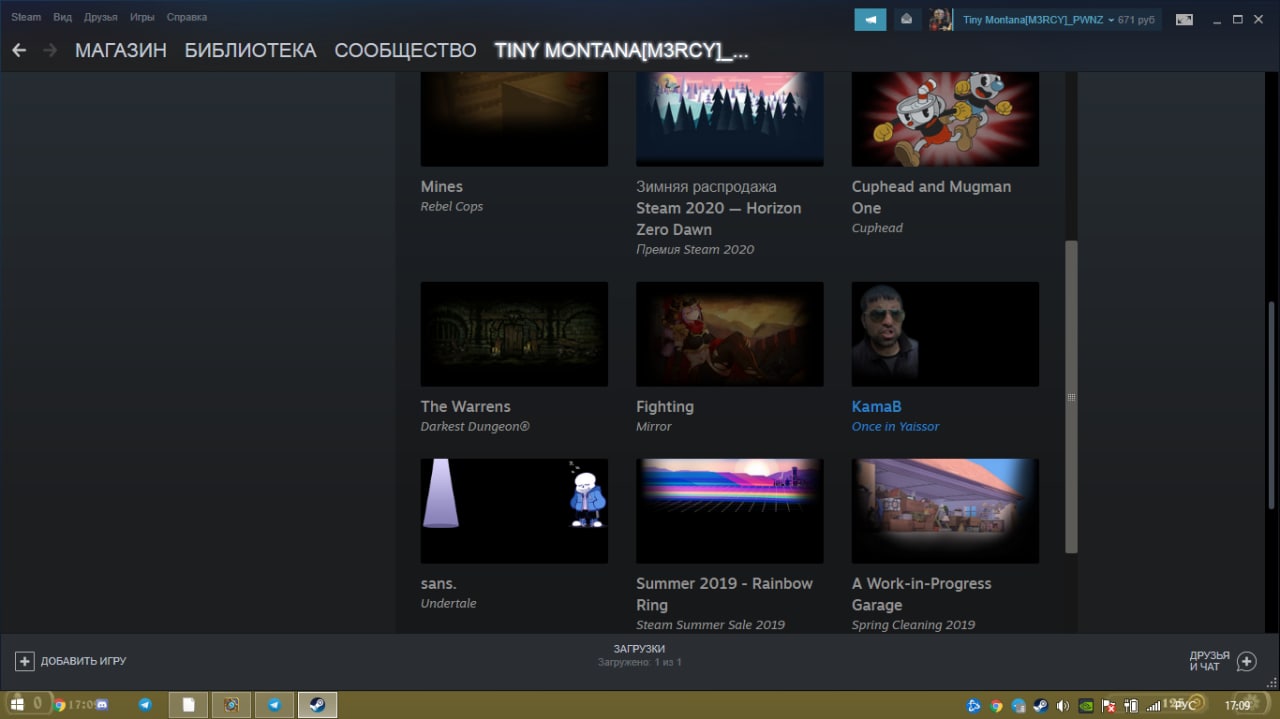Viewport: 1280px width, 719px height.
Task: Click the Undertale subtitle
Action: click(x=449, y=603)
